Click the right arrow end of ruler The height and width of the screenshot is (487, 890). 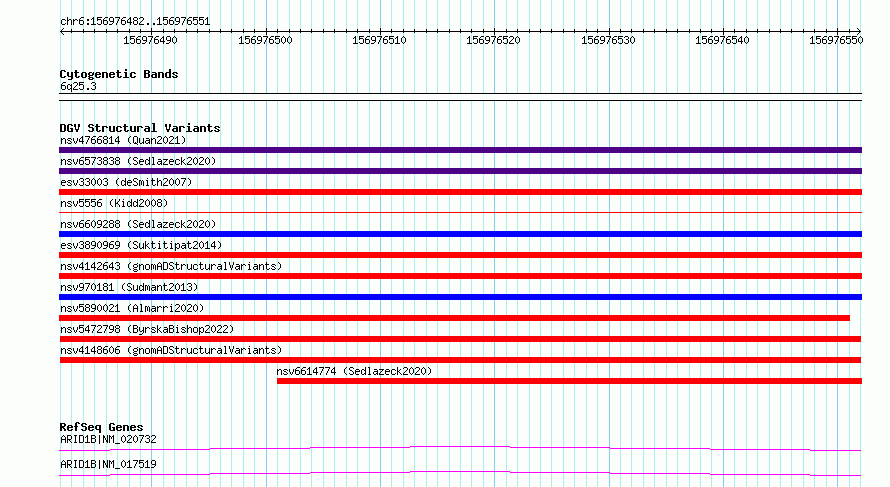click(859, 31)
